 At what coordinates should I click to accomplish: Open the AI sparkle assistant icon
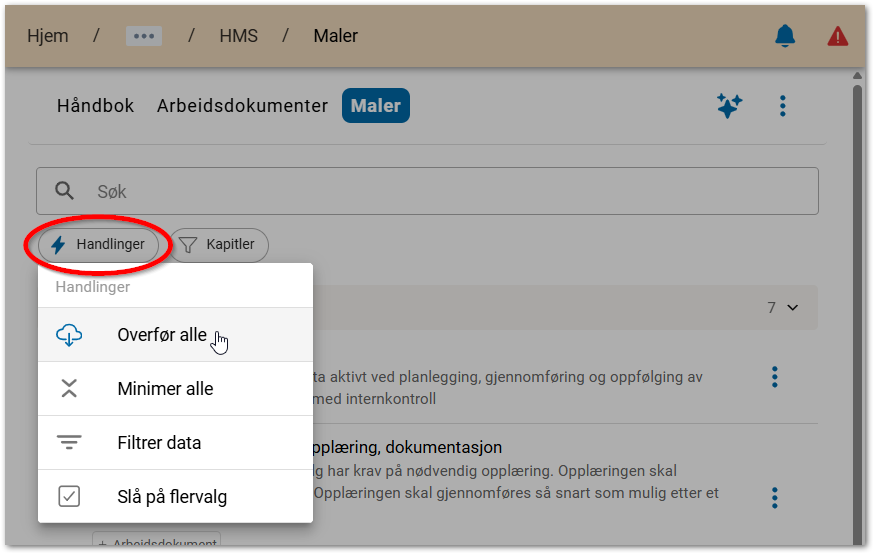pos(729,106)
